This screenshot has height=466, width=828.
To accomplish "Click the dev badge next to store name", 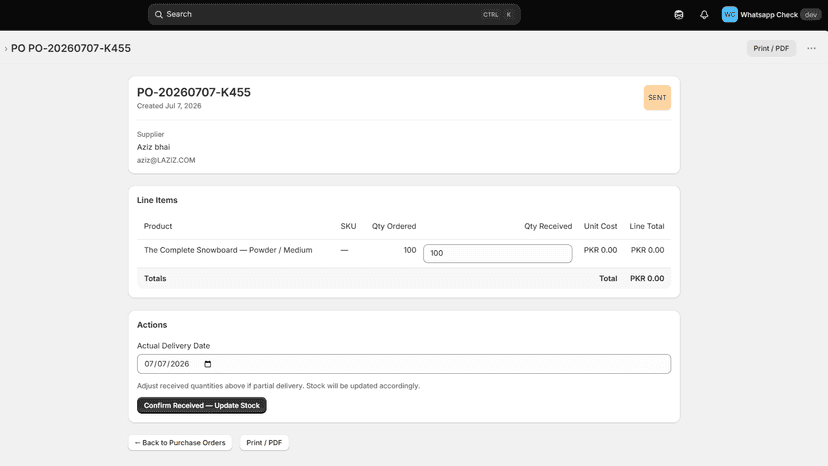I will tap(811, 15).
